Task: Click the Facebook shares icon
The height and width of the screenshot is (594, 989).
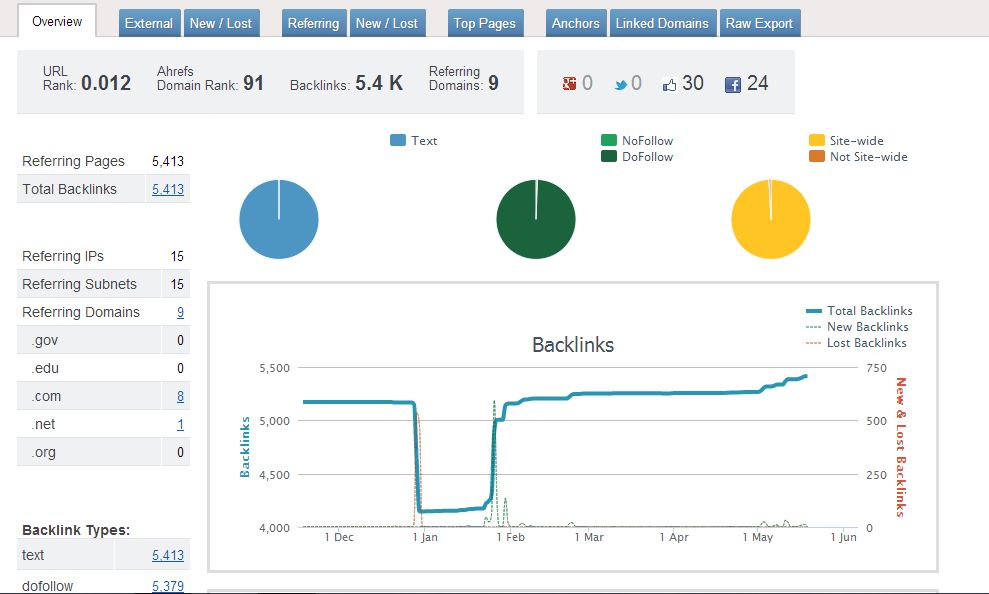Action: (x=732, y=84)
